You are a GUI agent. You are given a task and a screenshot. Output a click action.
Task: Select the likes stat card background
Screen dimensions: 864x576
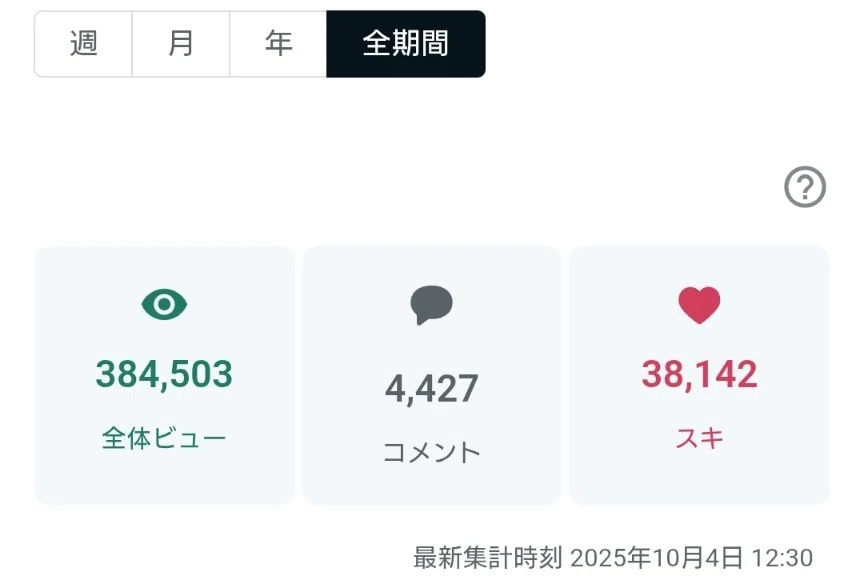pyautogui.click(x=699, y=375)
